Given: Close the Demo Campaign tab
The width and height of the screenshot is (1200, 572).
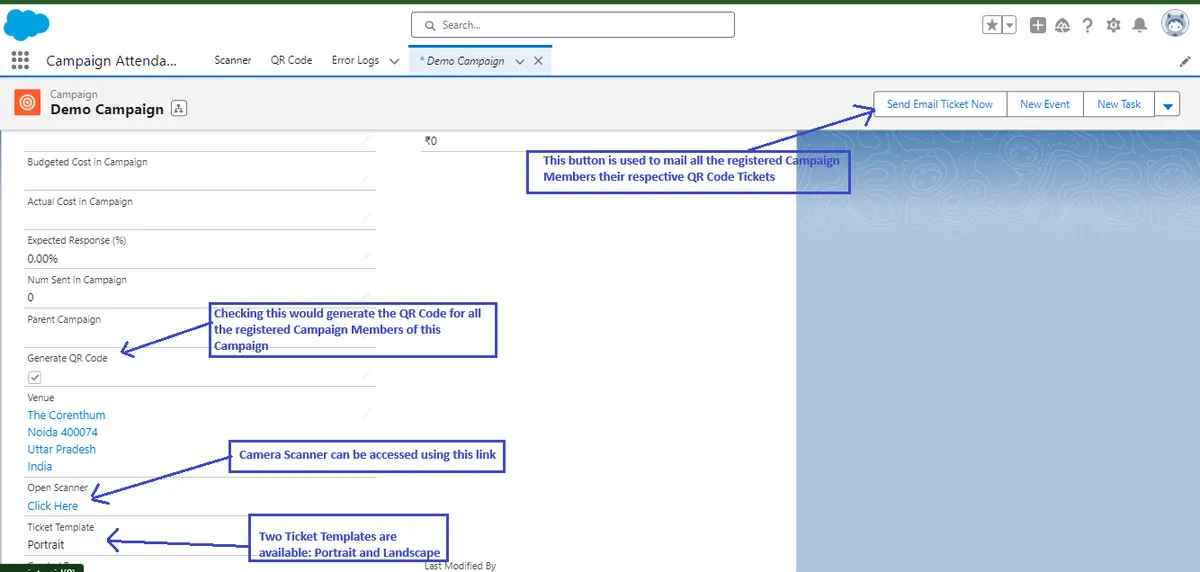Looking at the screenshot, I should 538,61.
